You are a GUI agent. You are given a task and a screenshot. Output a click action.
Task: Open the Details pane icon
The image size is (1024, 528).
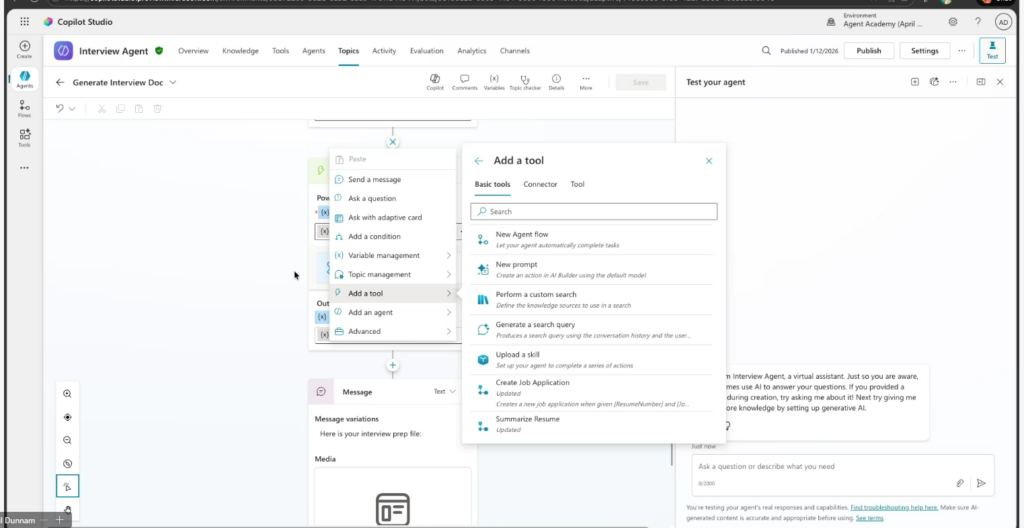pyautogui.click(x=556, y=81)
